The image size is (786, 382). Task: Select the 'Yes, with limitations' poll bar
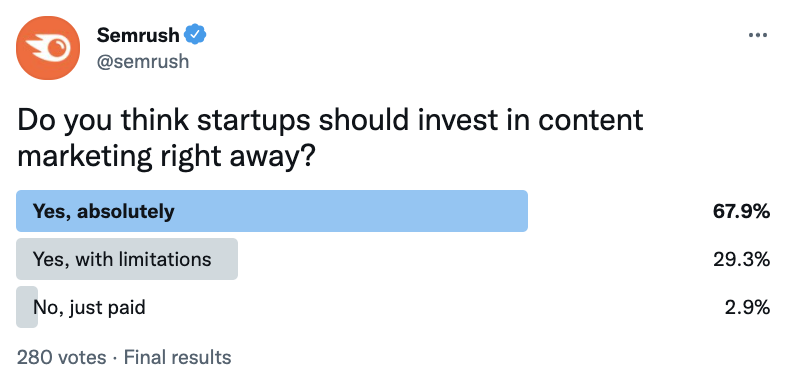pos(127,259)
